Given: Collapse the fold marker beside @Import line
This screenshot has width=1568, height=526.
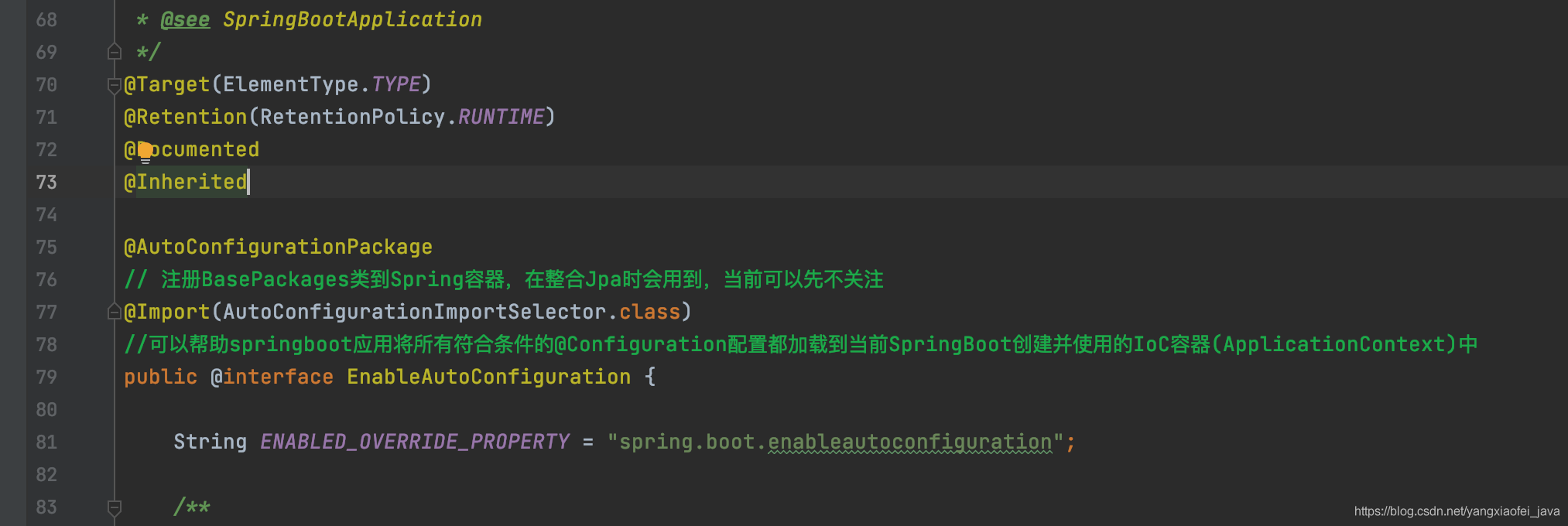Looking at the screenshot, I should pos(115,312).
